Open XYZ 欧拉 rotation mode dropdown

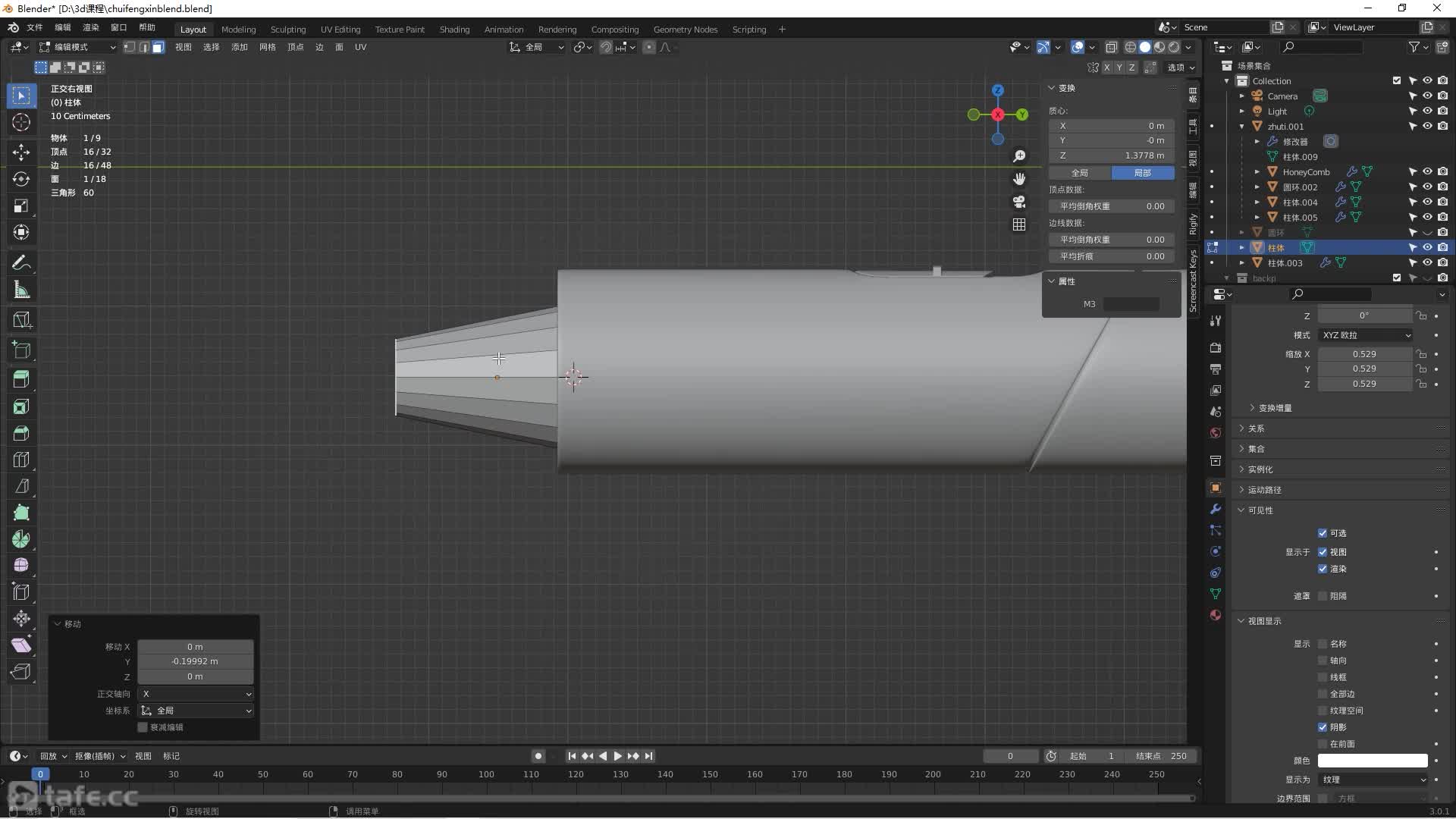1366,335
